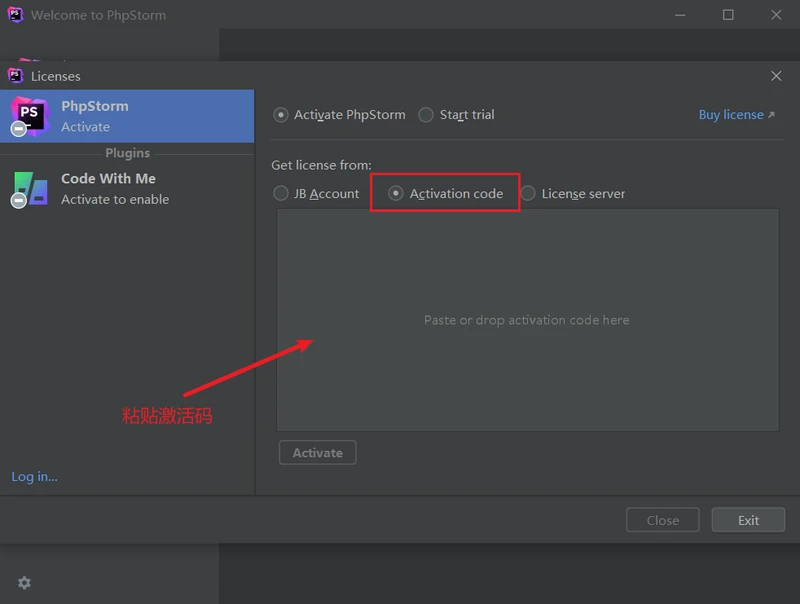Click the Close button beside Exit

pyautogui.click(x=662, y=520)
